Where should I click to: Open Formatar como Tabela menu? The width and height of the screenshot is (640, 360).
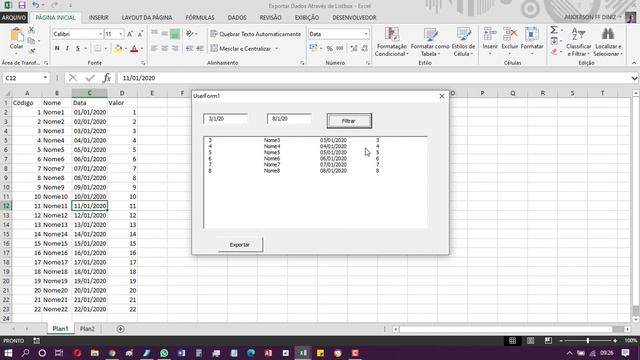(x=430, y=42)
